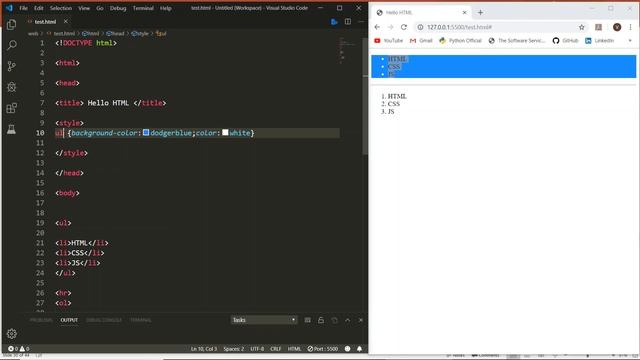640x360 pixels.
Task: Change language mode via HTML status item
Action: 294,349
